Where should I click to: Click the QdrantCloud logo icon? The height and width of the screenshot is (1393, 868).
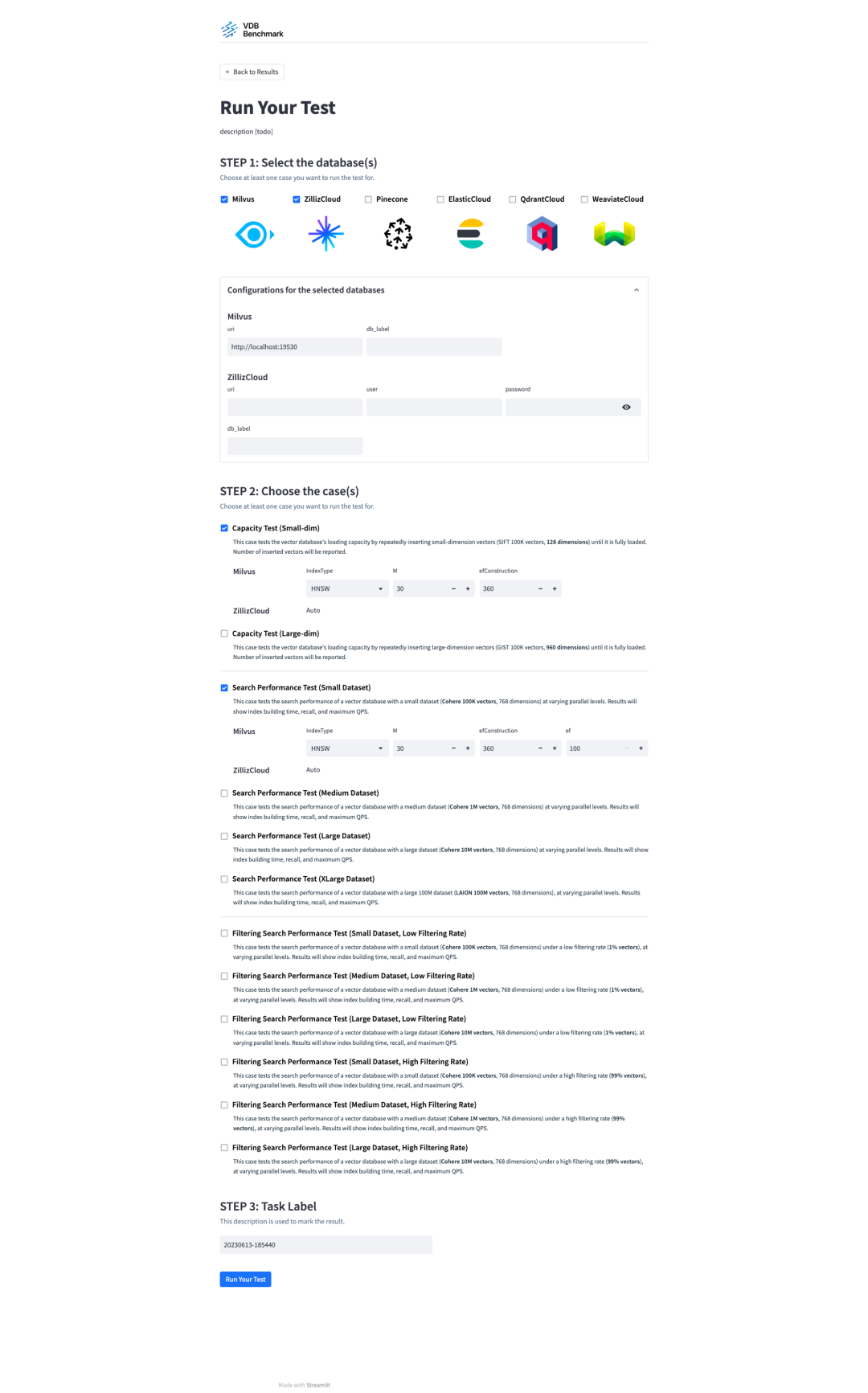542,234
